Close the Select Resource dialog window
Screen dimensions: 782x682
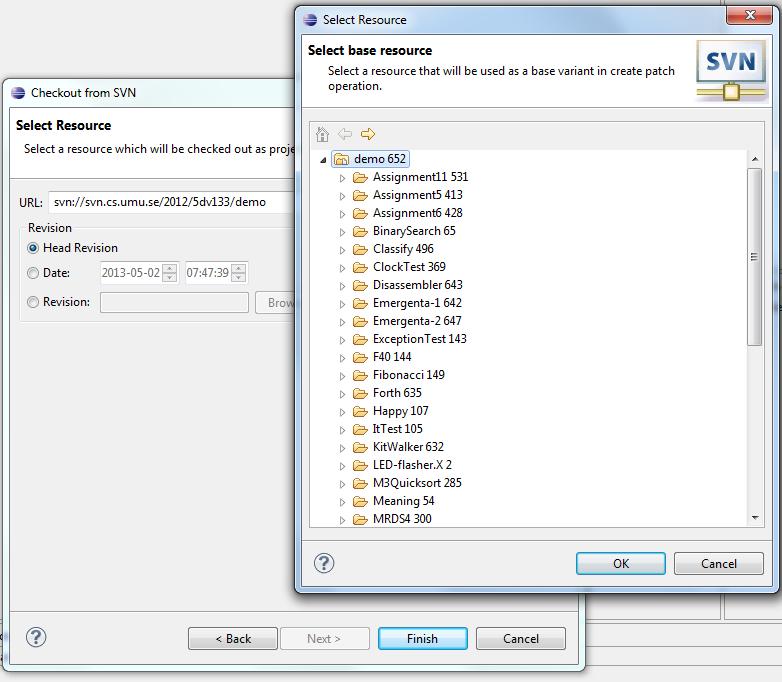tap(749, 15)
